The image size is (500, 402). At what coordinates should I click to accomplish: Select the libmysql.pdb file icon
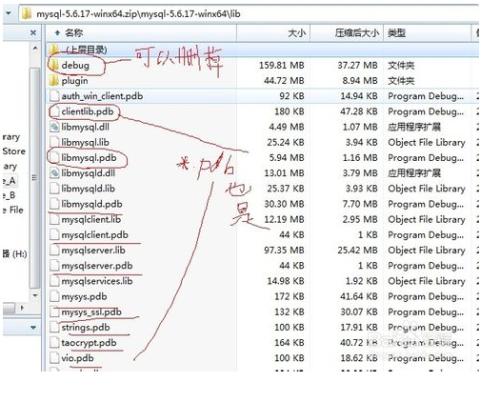pyautogui.click(x=54, y=158)
